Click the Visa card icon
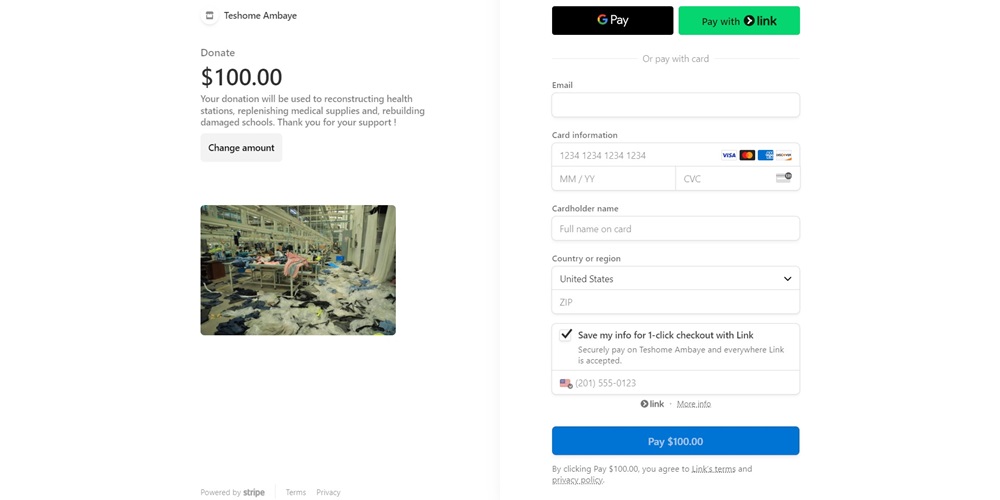 coord(729,155)
